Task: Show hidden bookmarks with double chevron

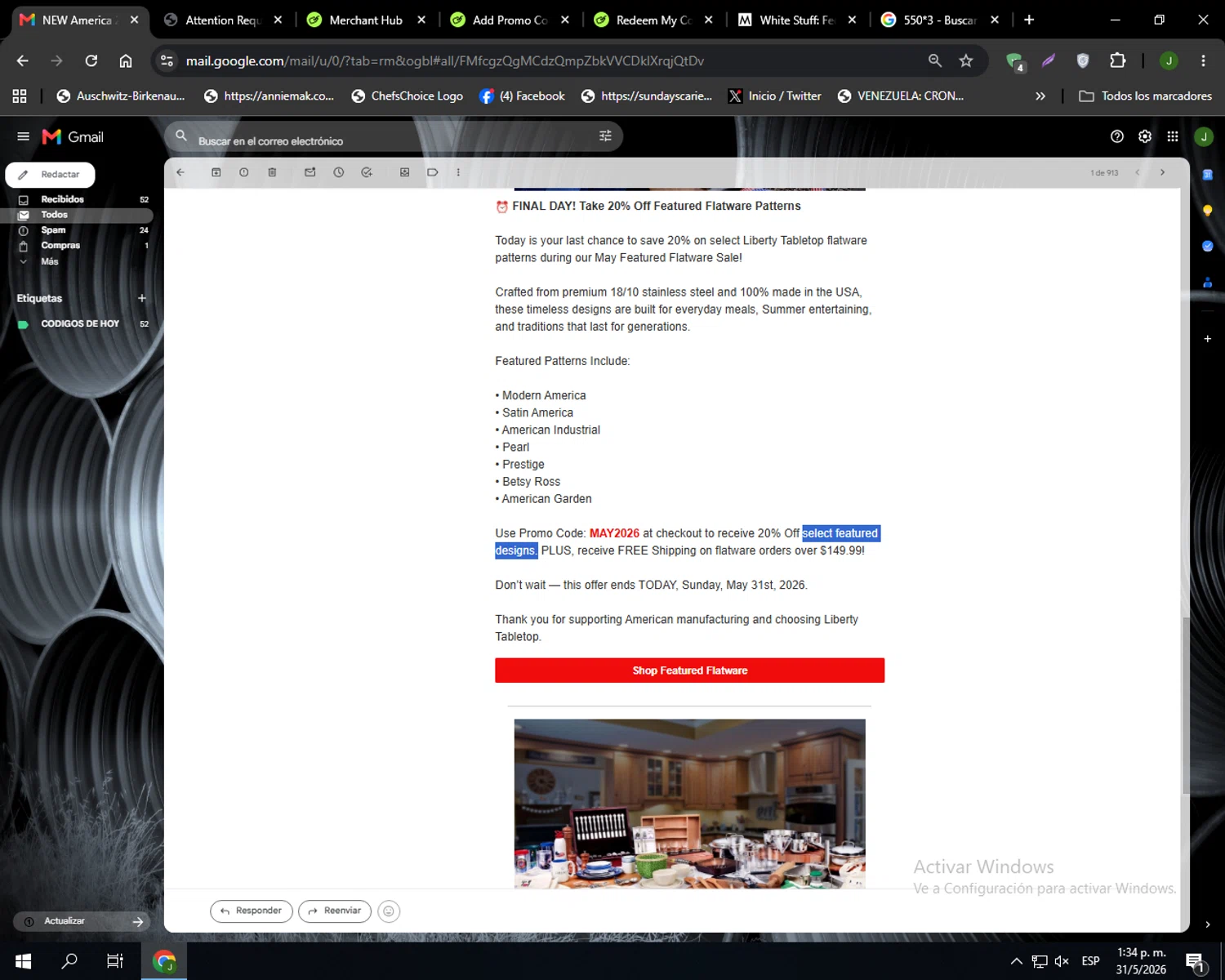Action: tap(1040, 96)
